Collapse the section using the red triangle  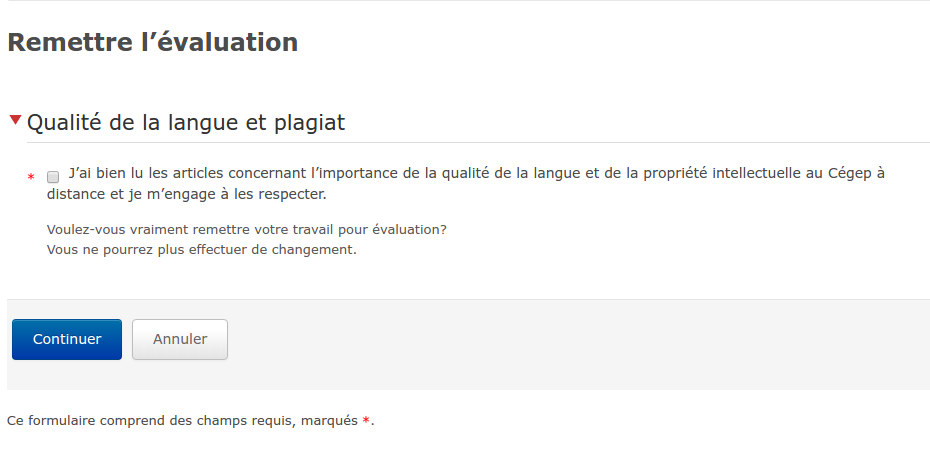point(15,121)
